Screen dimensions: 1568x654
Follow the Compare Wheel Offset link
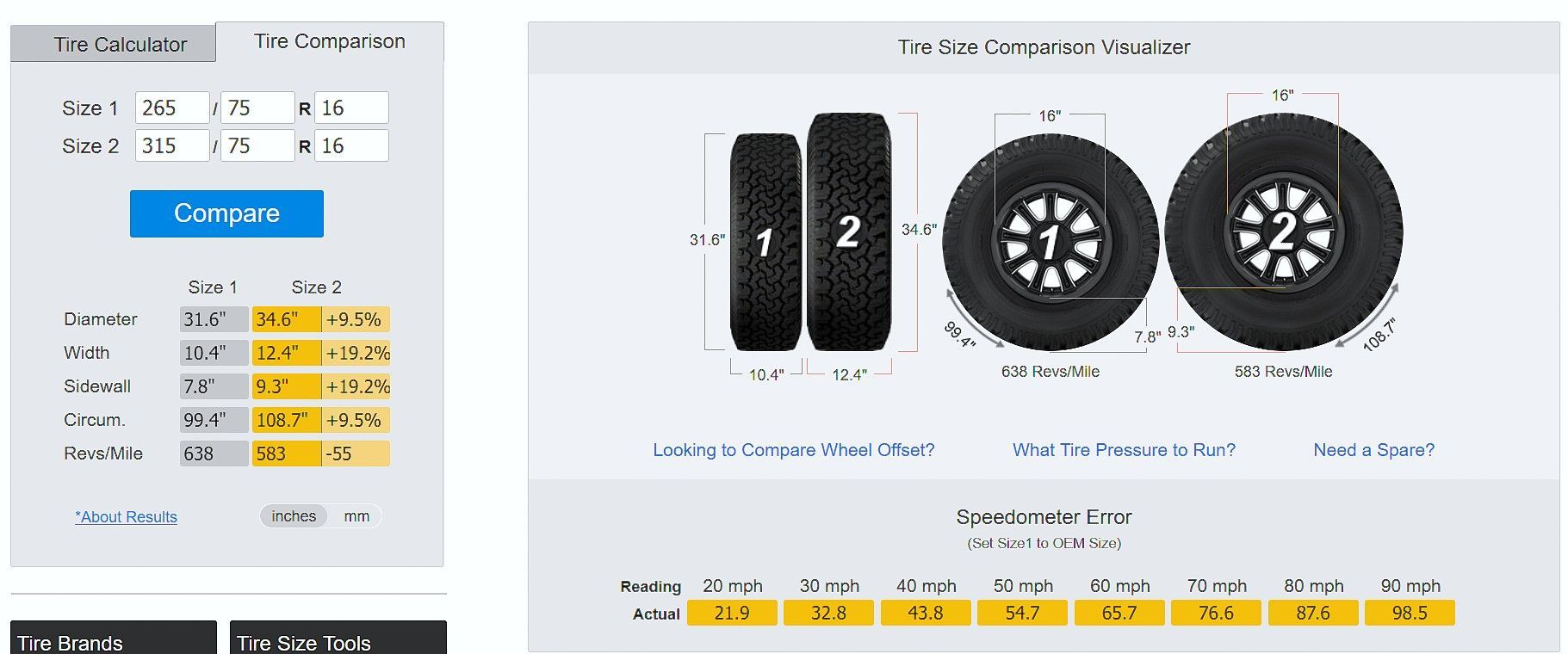pyautogui.click(x=793, y=450)
